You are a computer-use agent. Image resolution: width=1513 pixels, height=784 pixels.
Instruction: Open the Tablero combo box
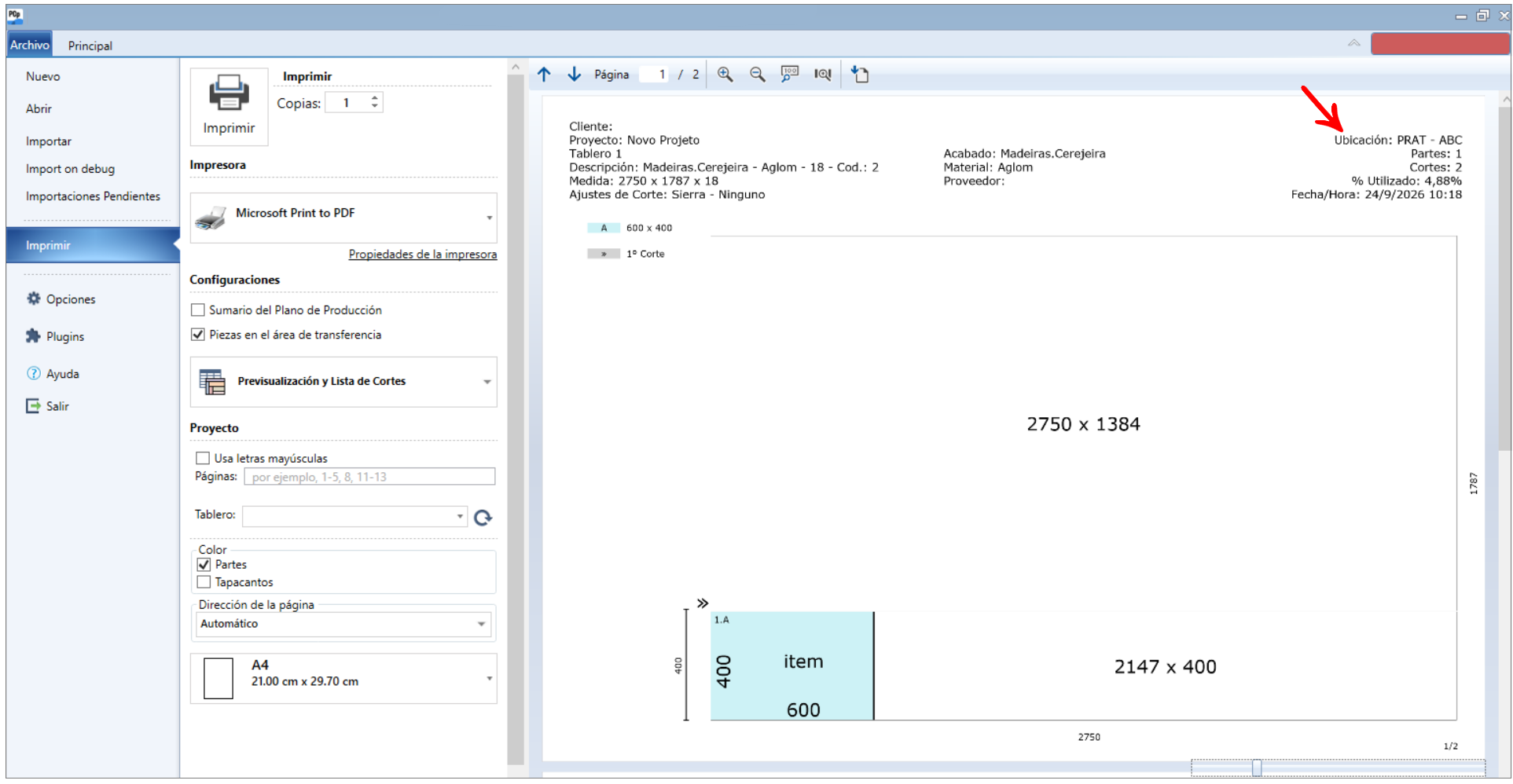pos(355,516)
